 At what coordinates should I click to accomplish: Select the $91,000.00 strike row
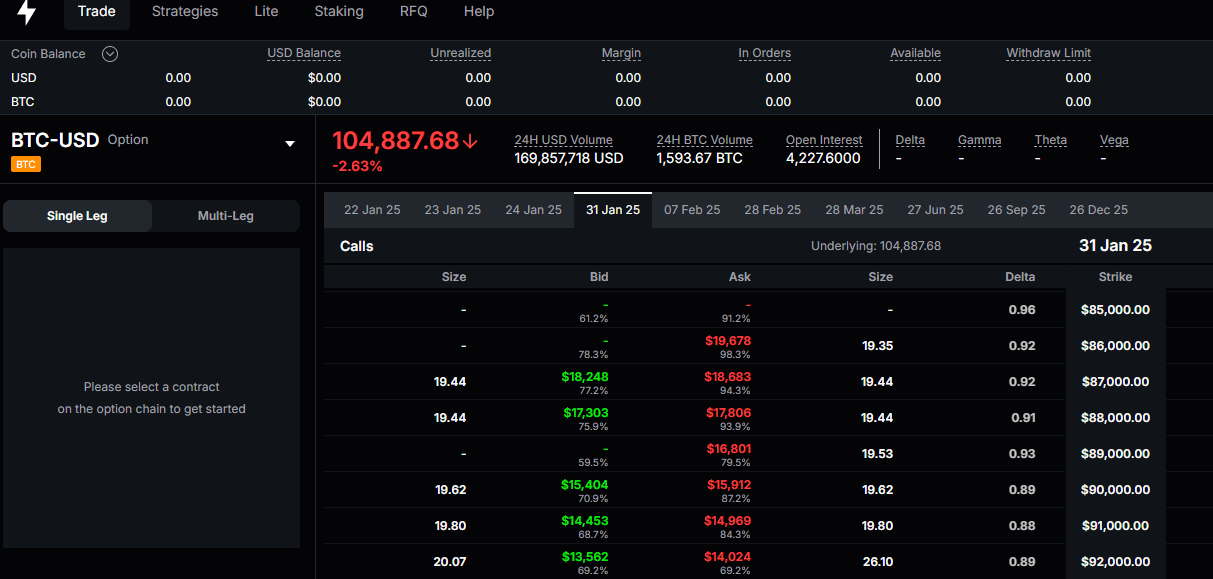point(1115,526)
